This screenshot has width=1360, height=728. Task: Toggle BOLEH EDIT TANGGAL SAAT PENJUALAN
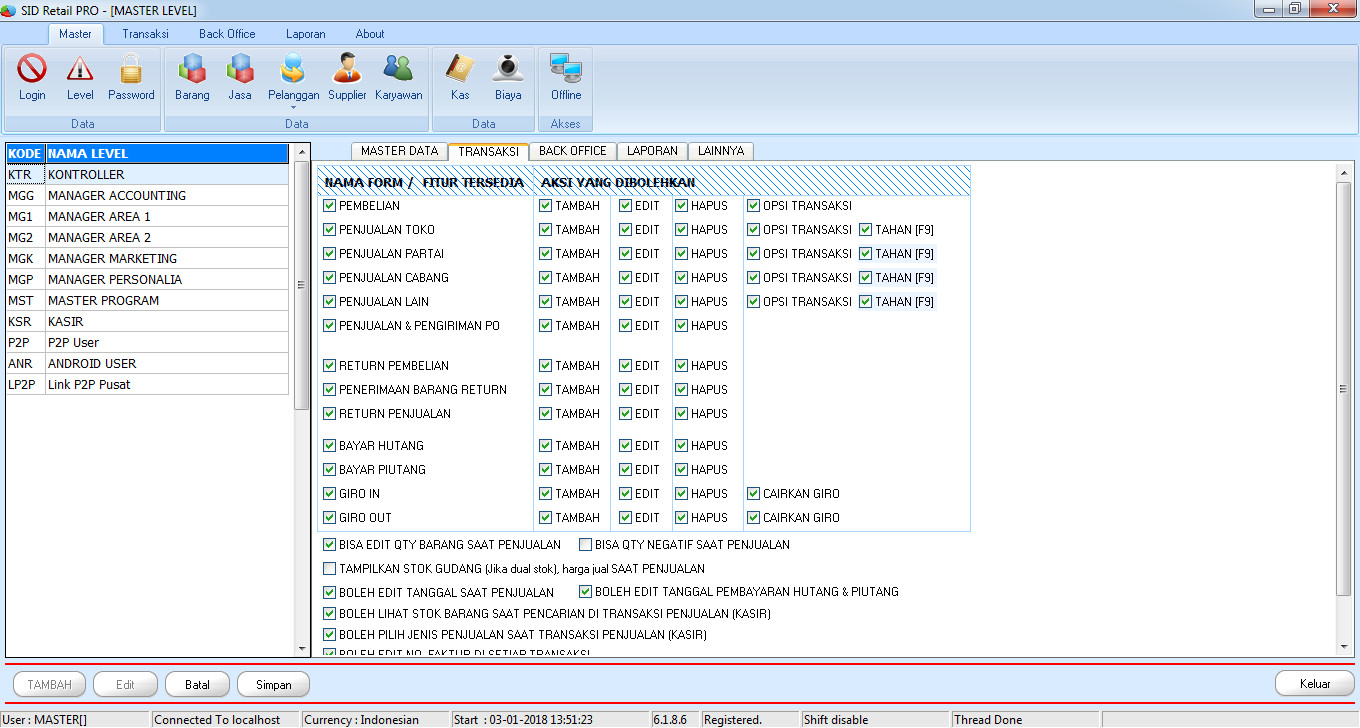(x=330, y=592)
